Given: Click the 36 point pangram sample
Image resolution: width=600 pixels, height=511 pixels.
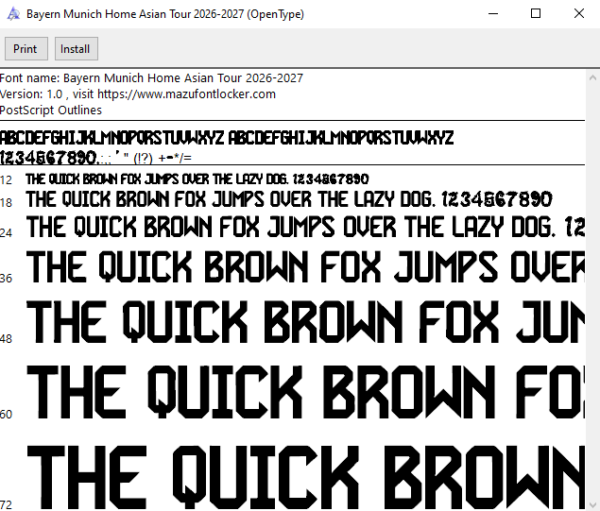Looking at the screenshot, I should pos(305,267).
